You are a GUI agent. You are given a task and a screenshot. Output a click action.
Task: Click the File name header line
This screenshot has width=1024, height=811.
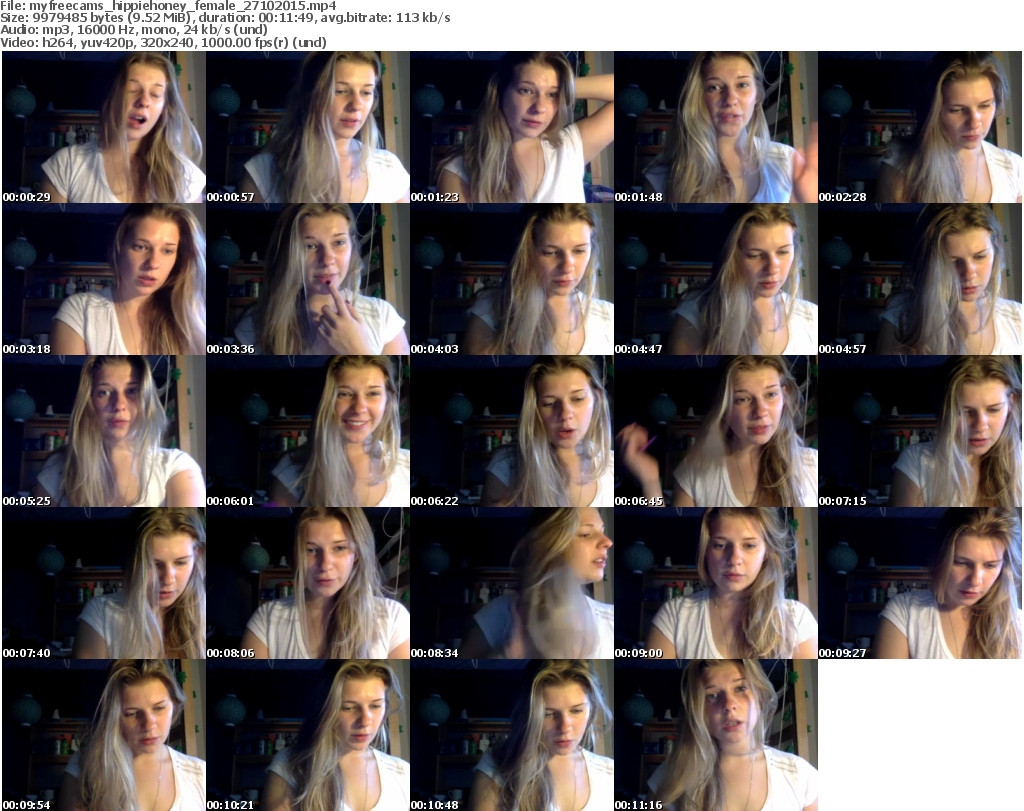[168, 6]
